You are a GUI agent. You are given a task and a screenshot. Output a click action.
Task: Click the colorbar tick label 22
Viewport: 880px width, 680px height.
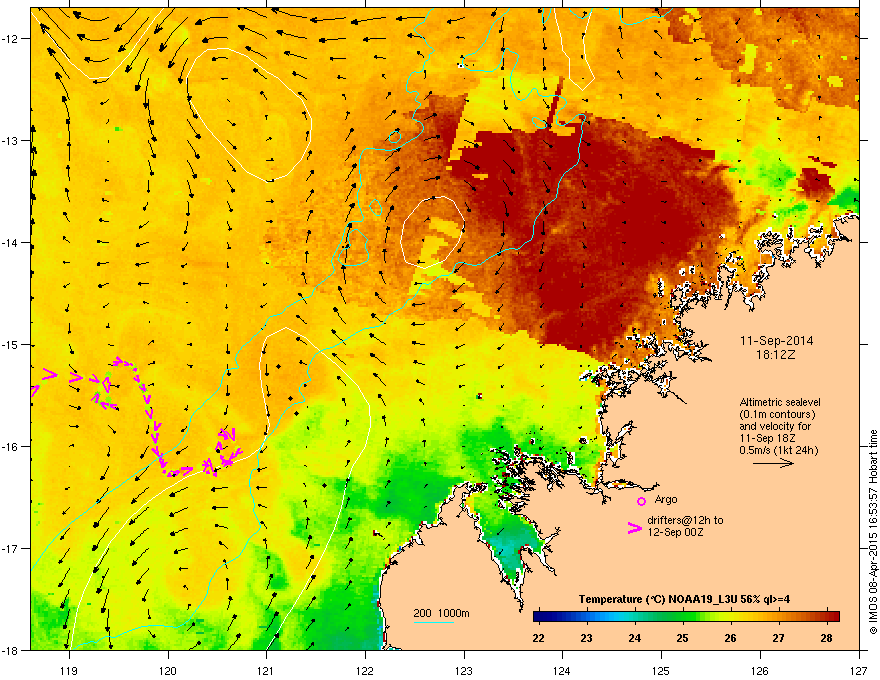coord(538,638)
